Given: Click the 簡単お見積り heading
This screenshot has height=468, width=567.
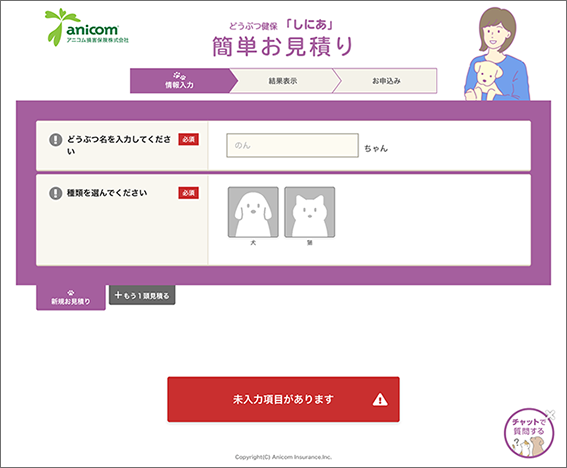Looking at the screenshot, I should pyautogui.click(x=282, y=47).
